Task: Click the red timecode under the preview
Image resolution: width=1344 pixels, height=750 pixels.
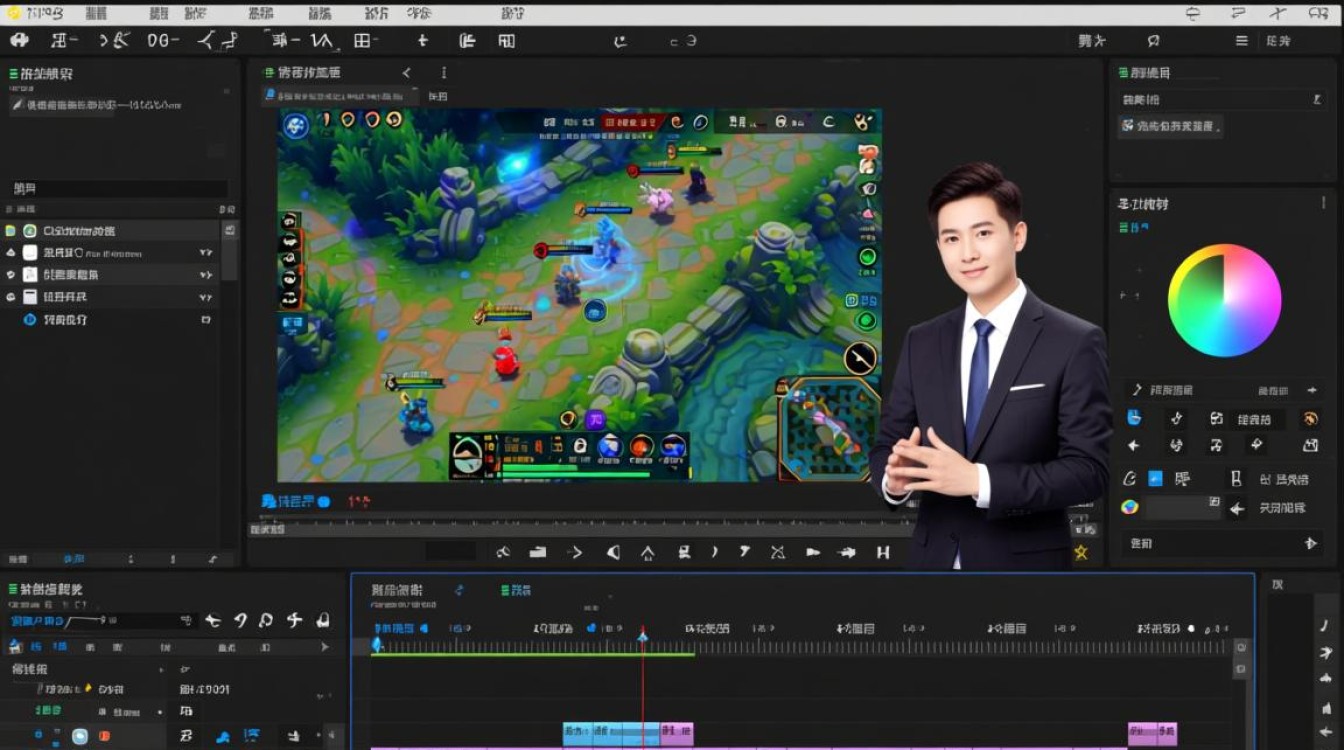Action: [358, 502]
